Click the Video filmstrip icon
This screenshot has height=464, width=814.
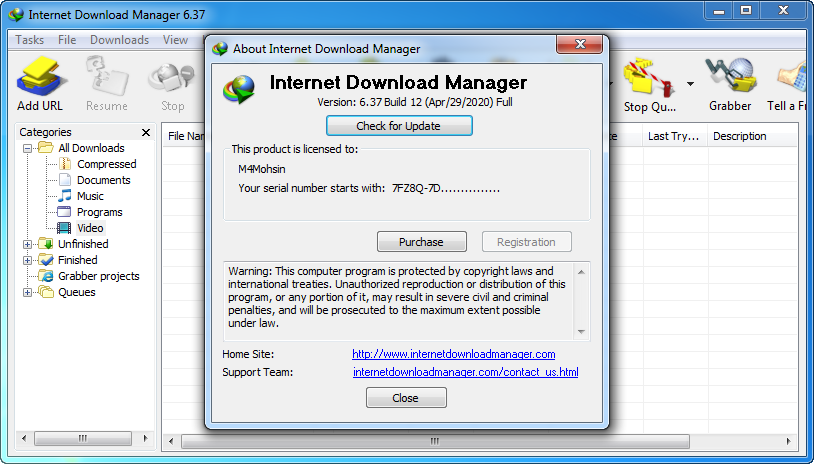coord(64,228)
